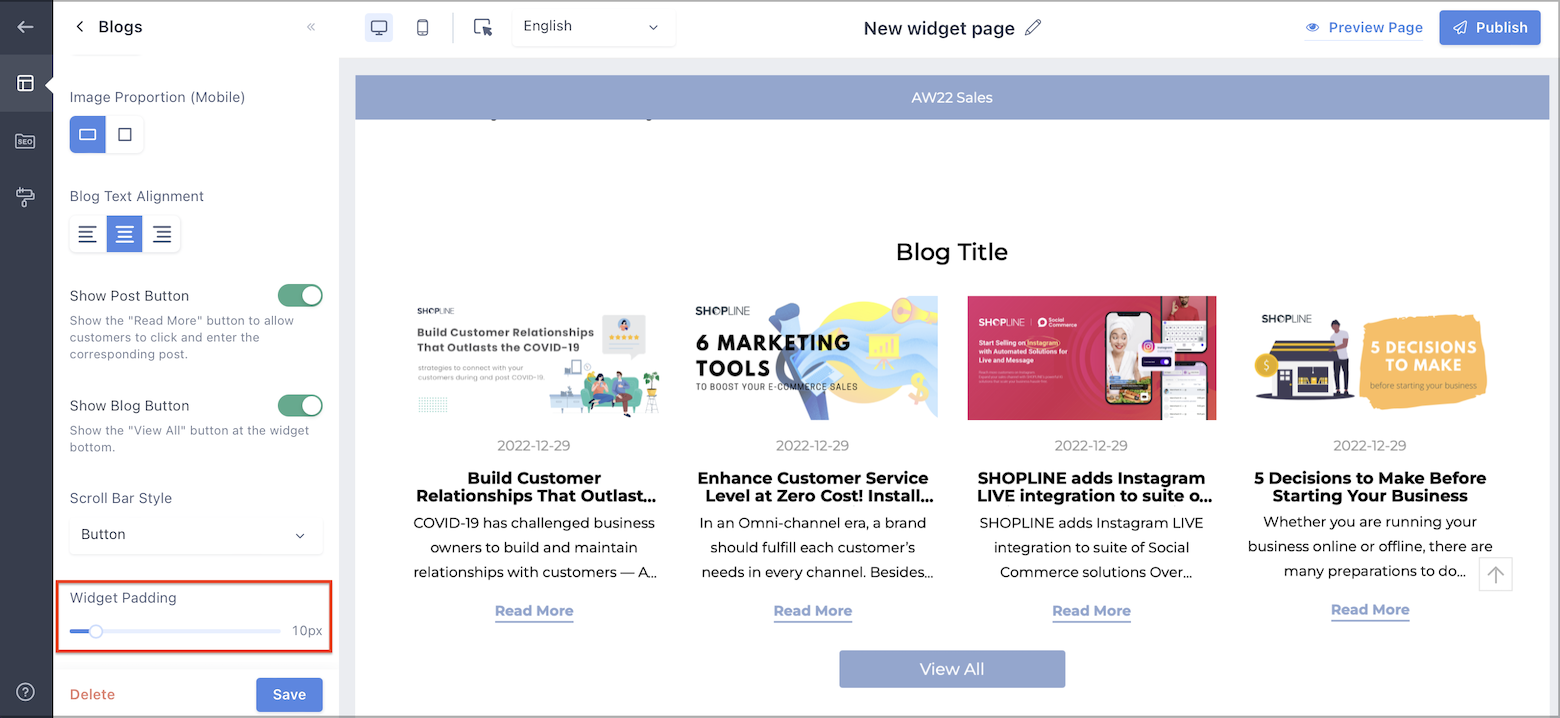
Task: Open 5 Decisions to Make blog thumbnail
Action: point(1370,358)
